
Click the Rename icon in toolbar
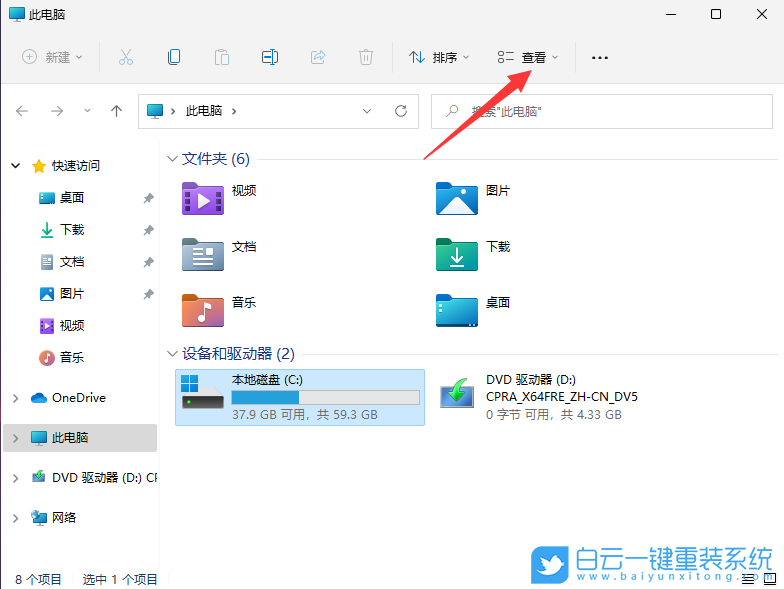pos(270,57)
